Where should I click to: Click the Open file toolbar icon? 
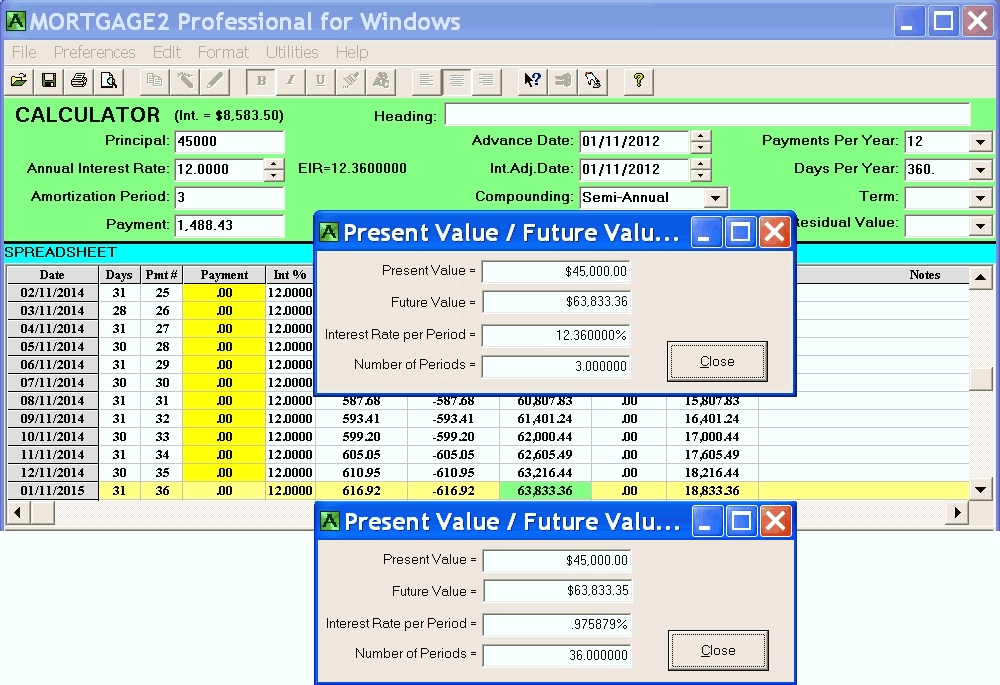(x=18, y=81)
